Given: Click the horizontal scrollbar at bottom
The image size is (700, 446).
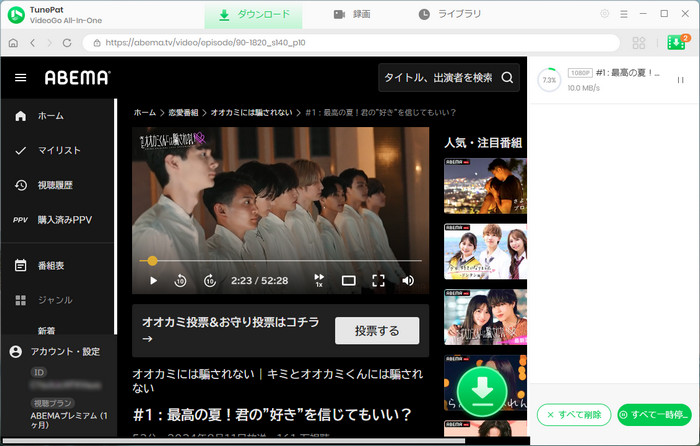Looking at the screenshot, I should pos(234,441).
